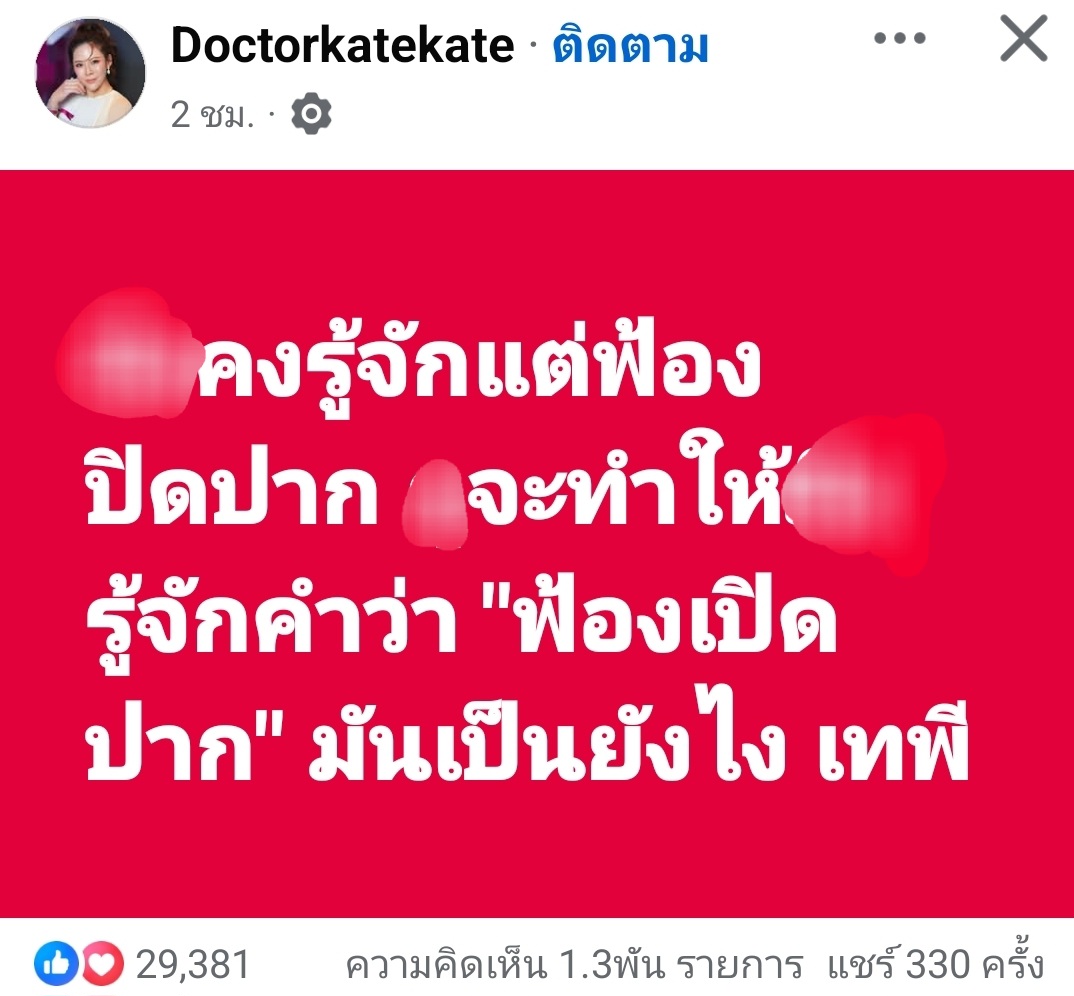The image size is (1074, 996).
Task: Click the red heart reaction icon
Action: pos(102,964)
